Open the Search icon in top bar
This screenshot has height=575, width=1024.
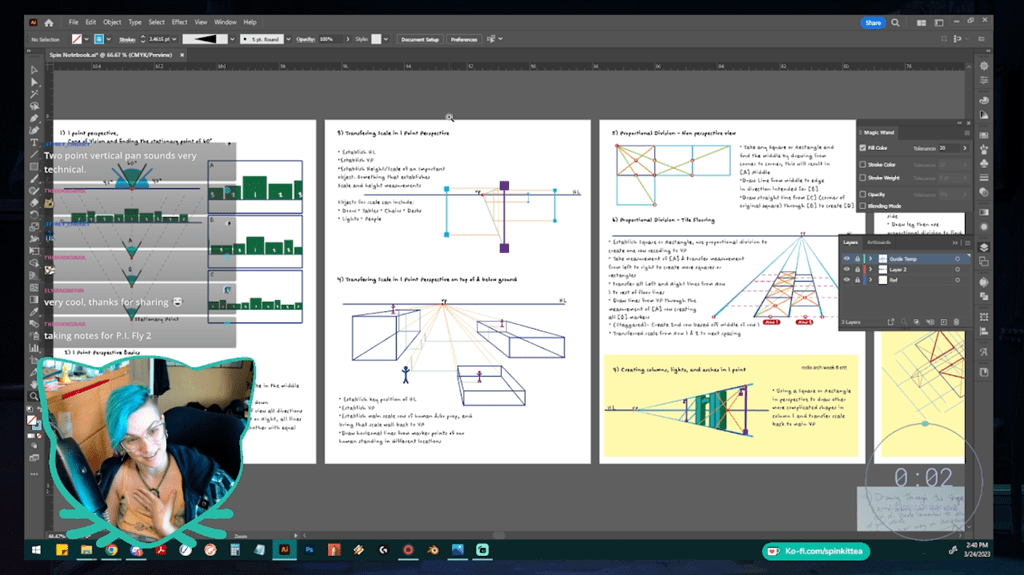(895, 22)
